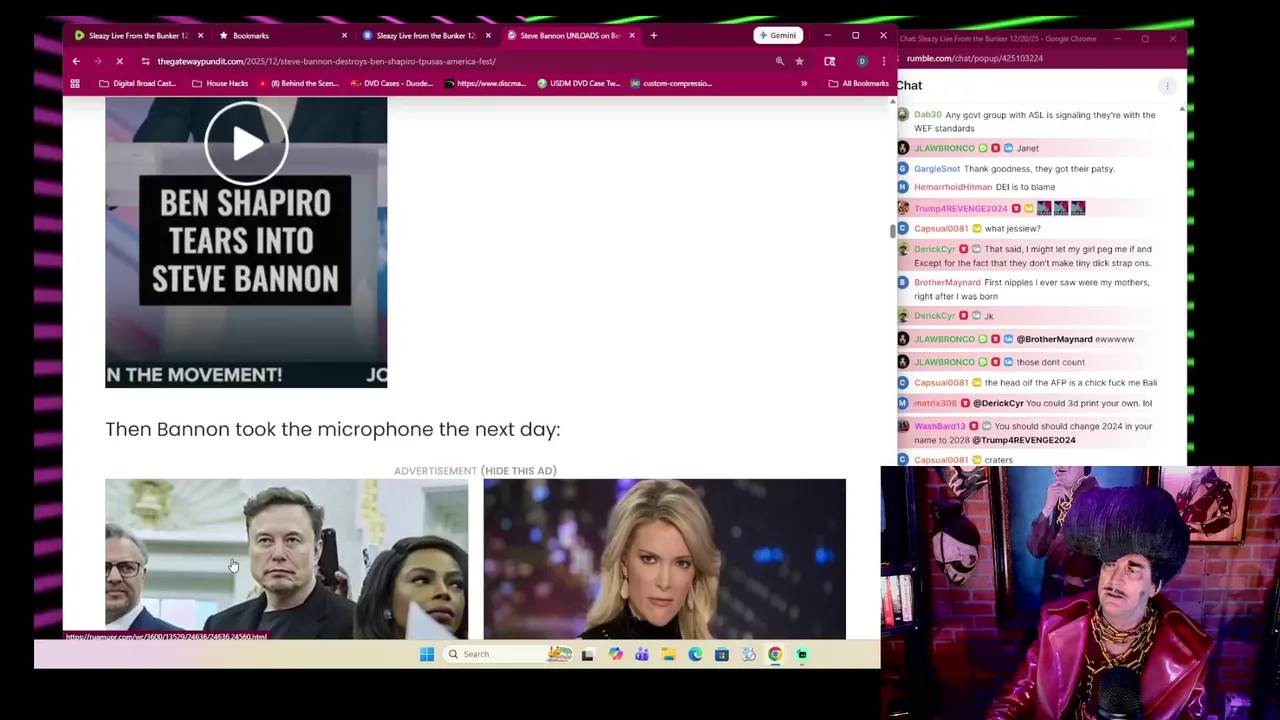The width and height of the screenshot is (1280, 720).
Task: Click username HemorrhoidHitman in chat
Action: pyautogui.click(x=953, y=187)
